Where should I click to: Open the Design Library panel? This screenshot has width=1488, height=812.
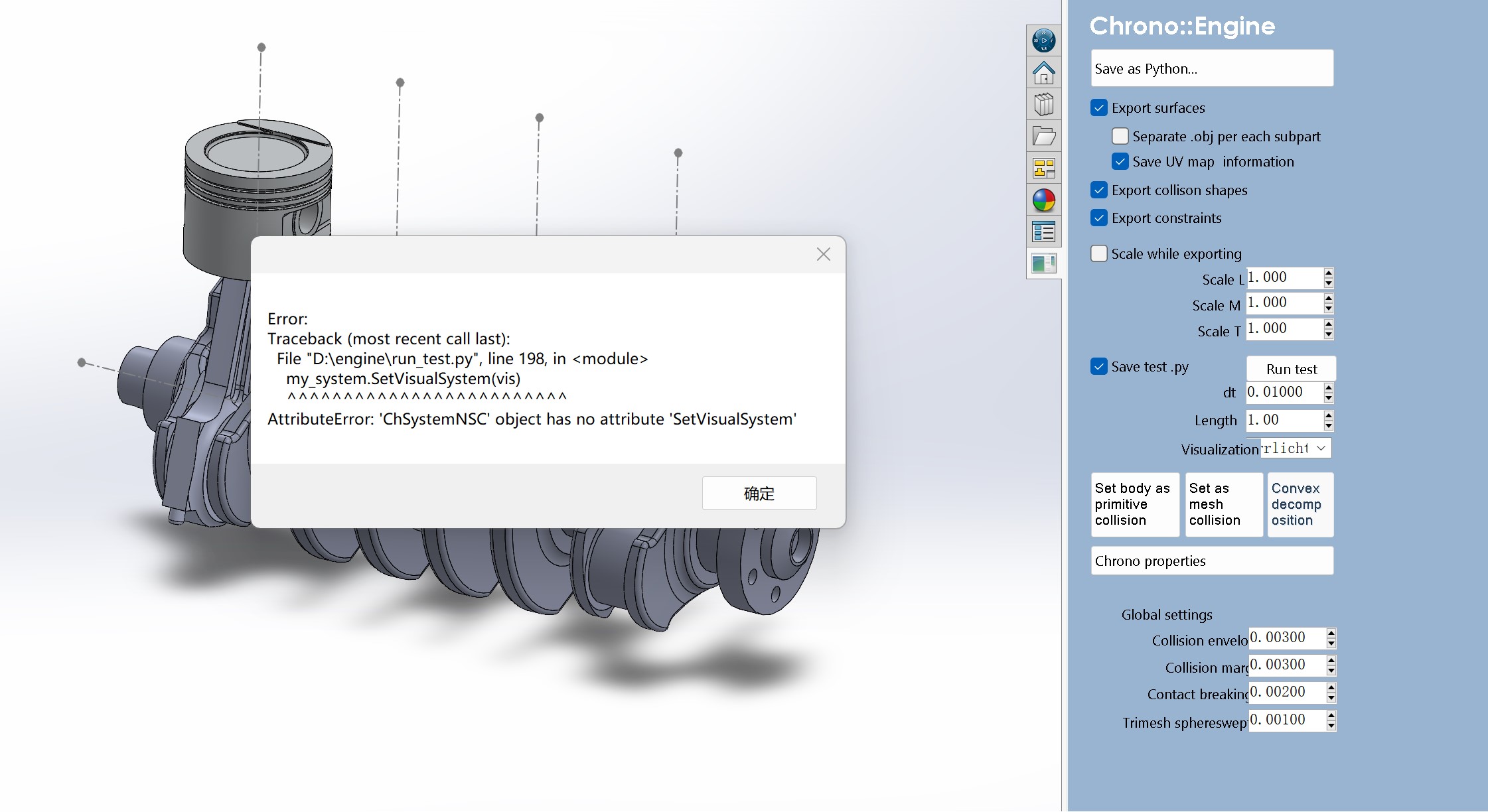1043,103
